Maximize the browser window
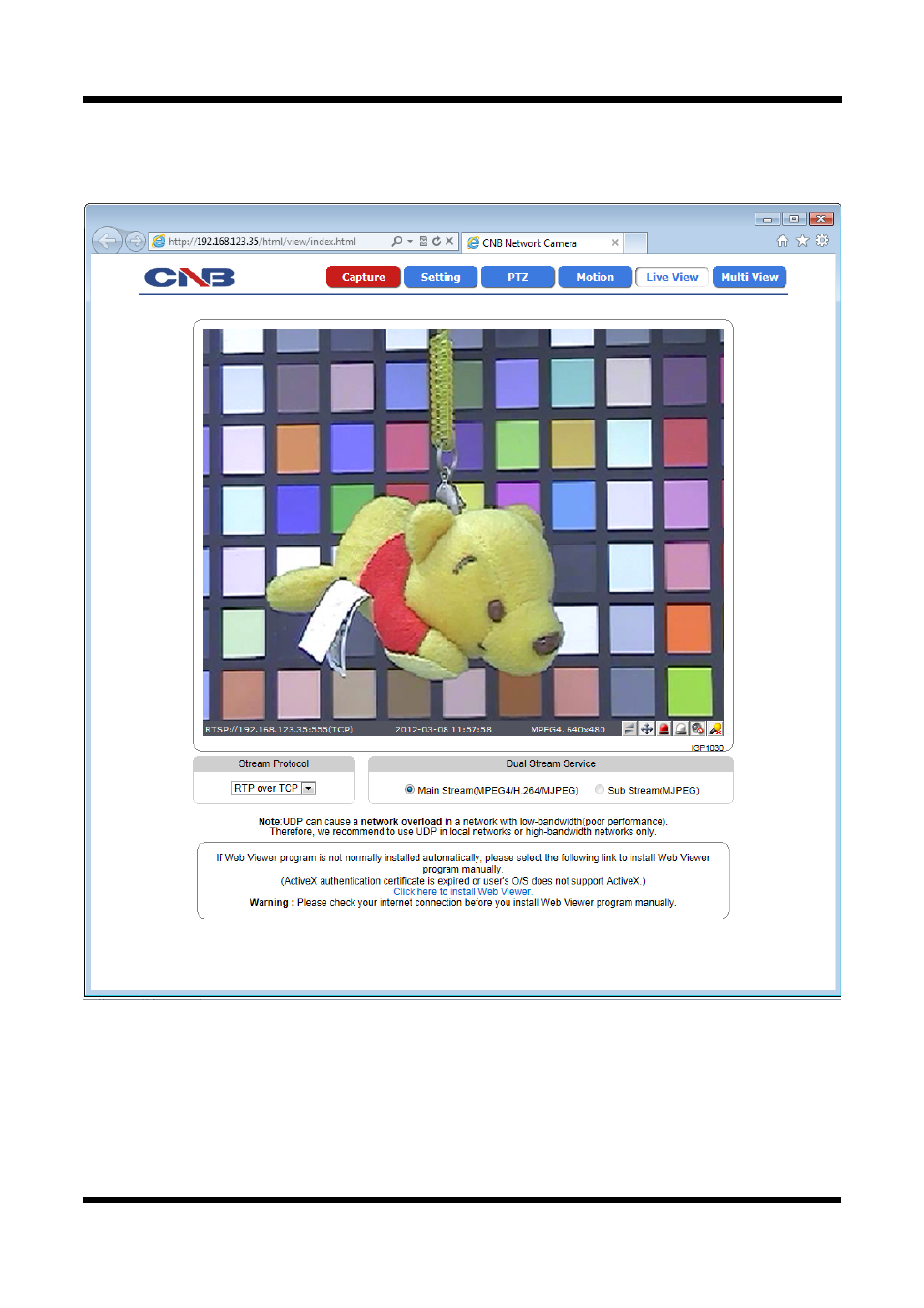 (794, 219)
